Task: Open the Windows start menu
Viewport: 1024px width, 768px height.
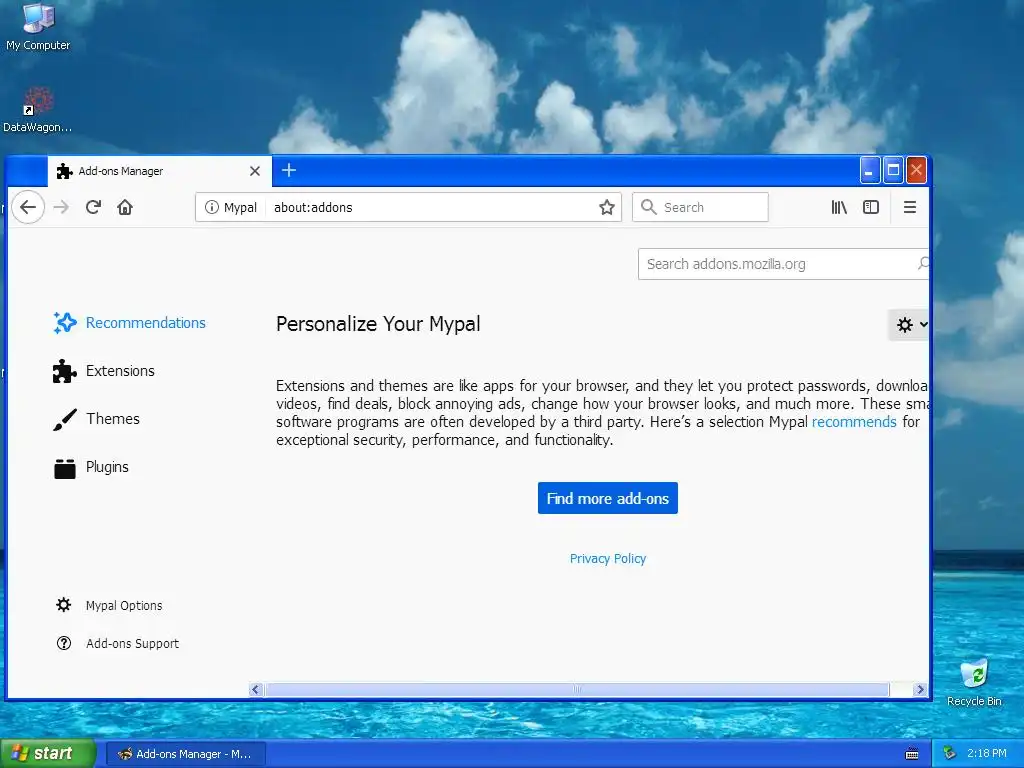Action: click(47, 754)
